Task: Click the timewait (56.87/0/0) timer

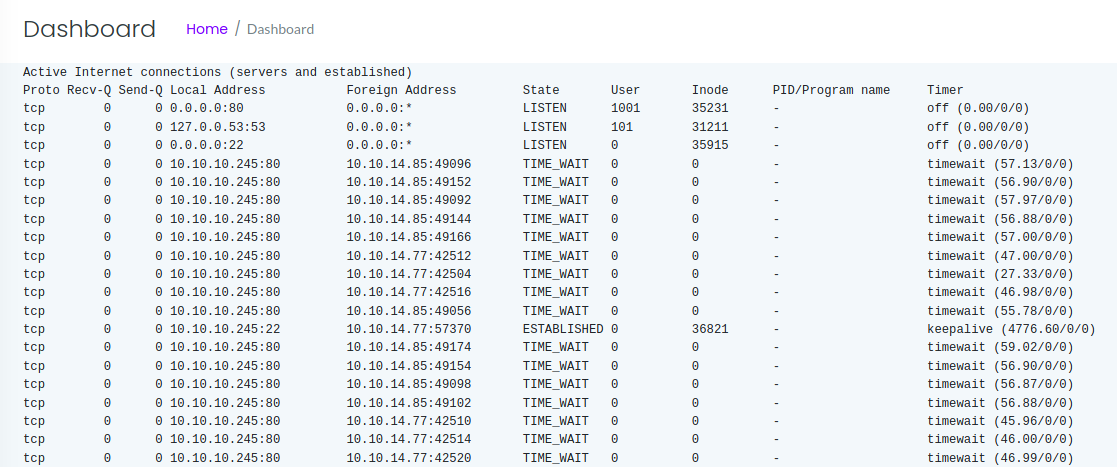Action: click(x=1000, y=384)
